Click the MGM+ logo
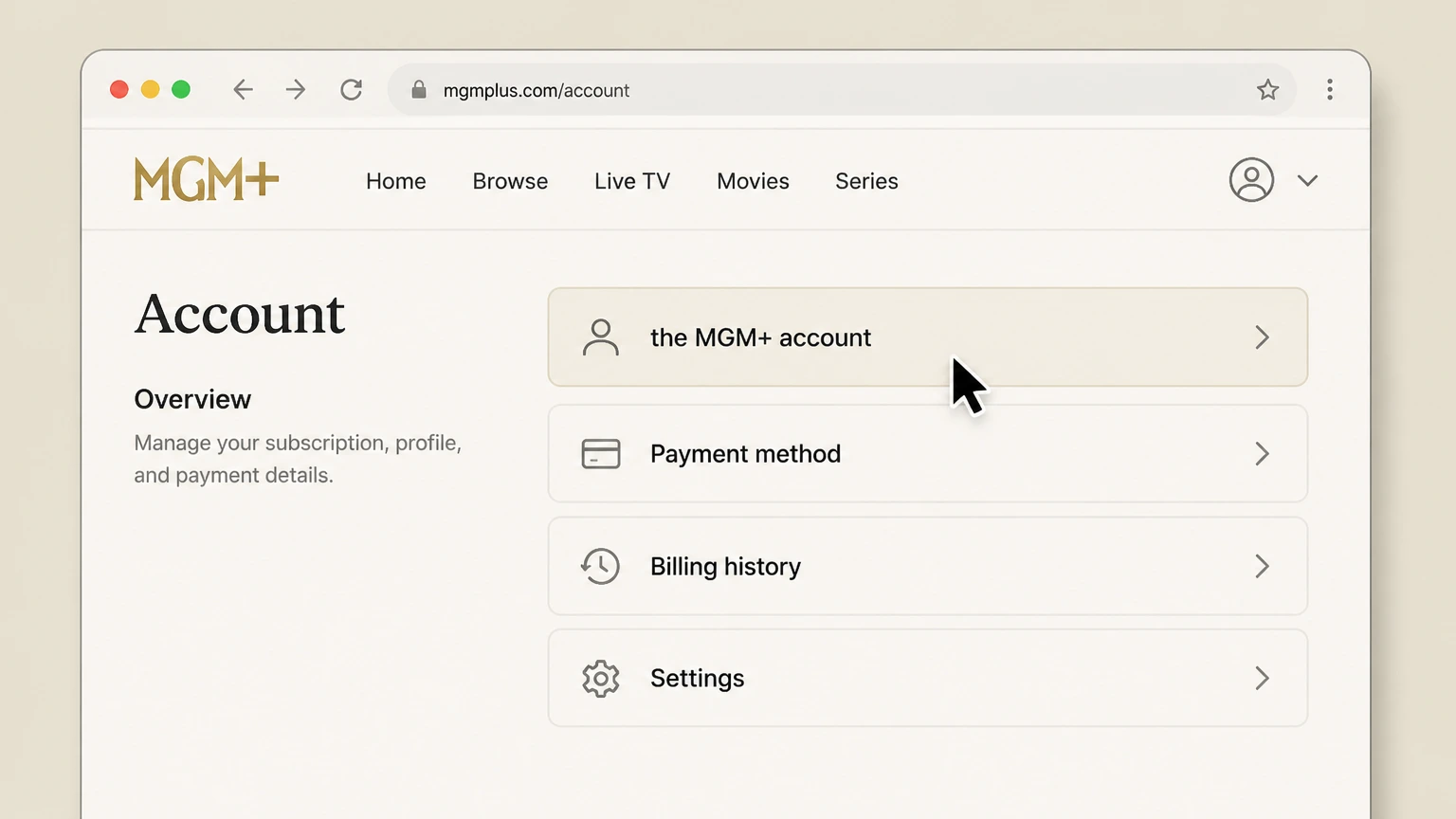The height and width of the screenshot is (819, 1456). coord(206,180)
